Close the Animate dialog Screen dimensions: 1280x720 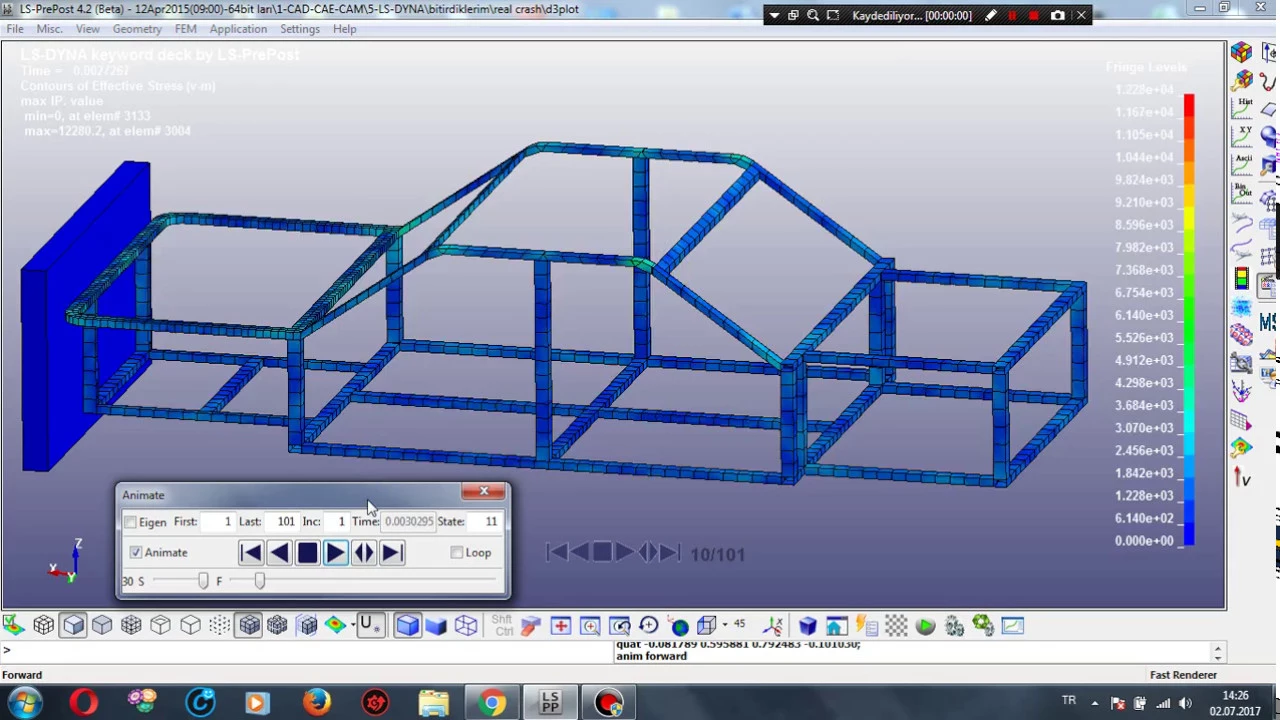484,491
